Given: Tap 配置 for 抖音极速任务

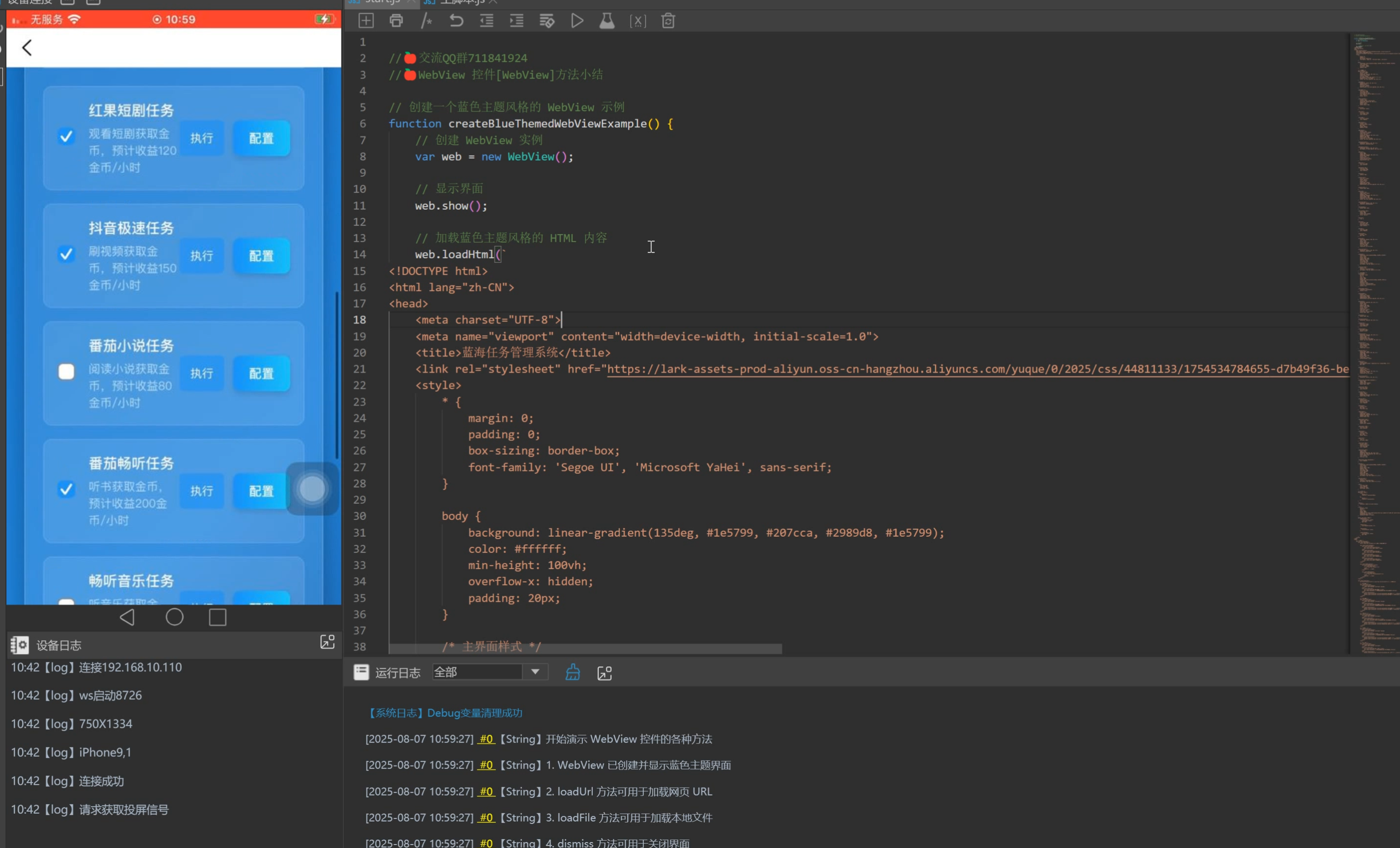Looking at the screenshot, I should [x=261, y=256].
